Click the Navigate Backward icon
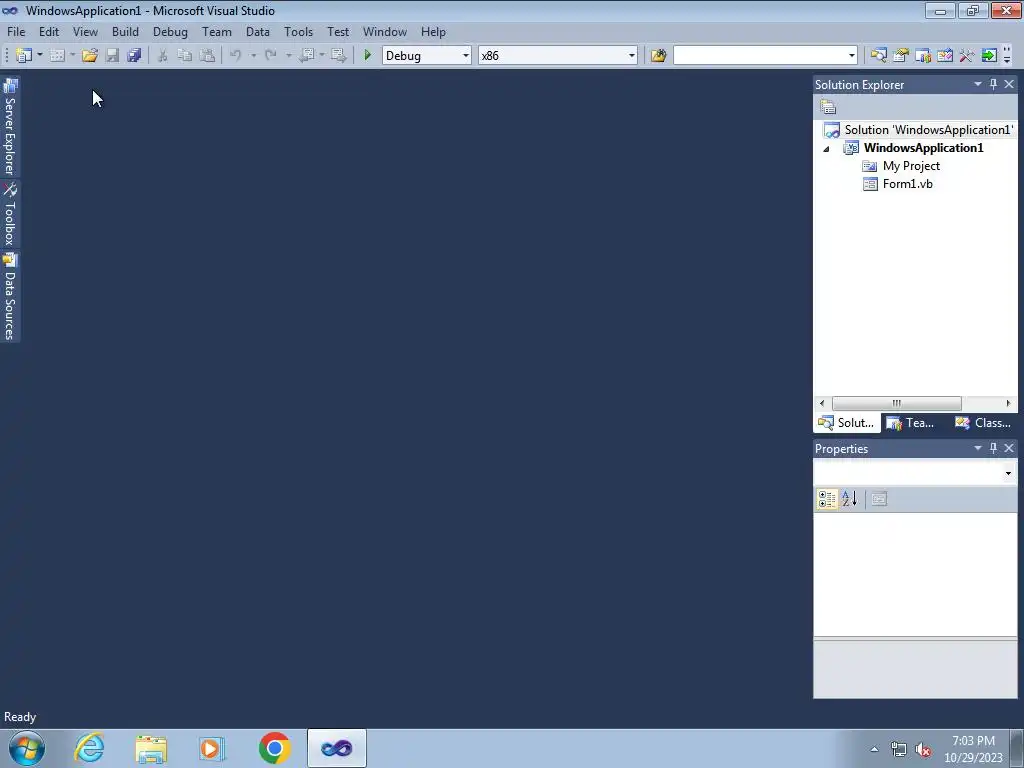The image size is (1024, 768). [306, 56]
